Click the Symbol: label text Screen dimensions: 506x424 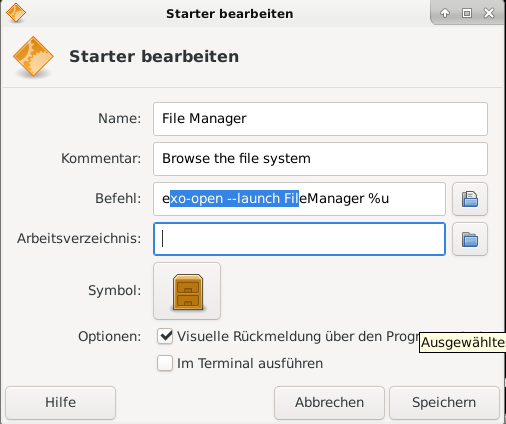(x=114, y=291)
